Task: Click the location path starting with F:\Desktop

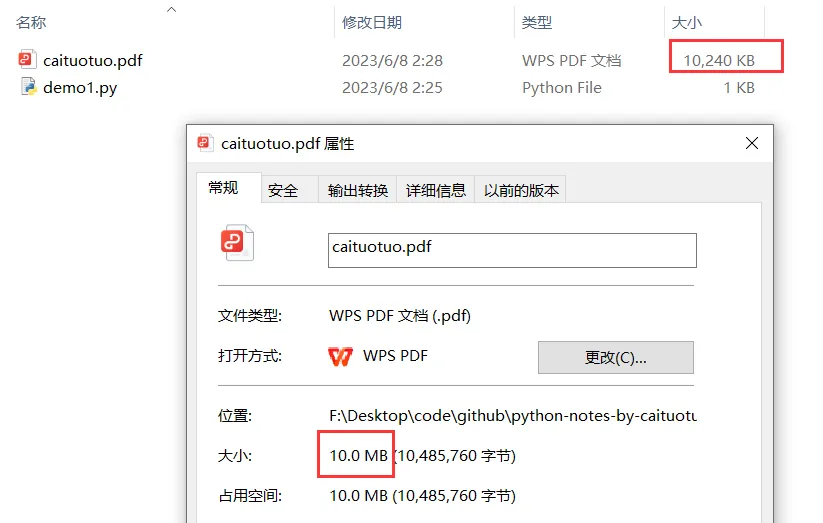Action: click(513, 416)
